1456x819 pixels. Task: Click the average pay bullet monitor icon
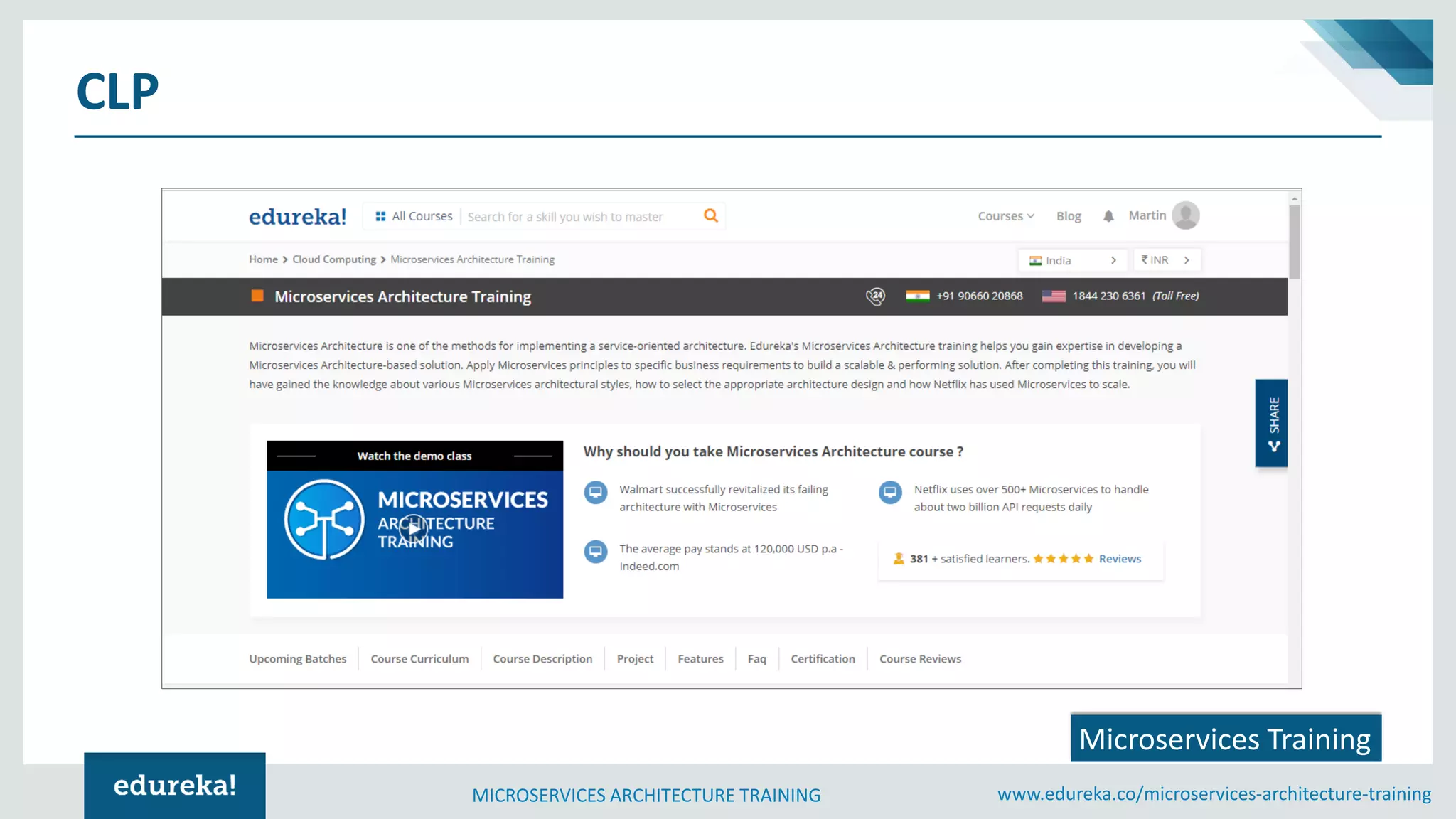coord(596,552)
